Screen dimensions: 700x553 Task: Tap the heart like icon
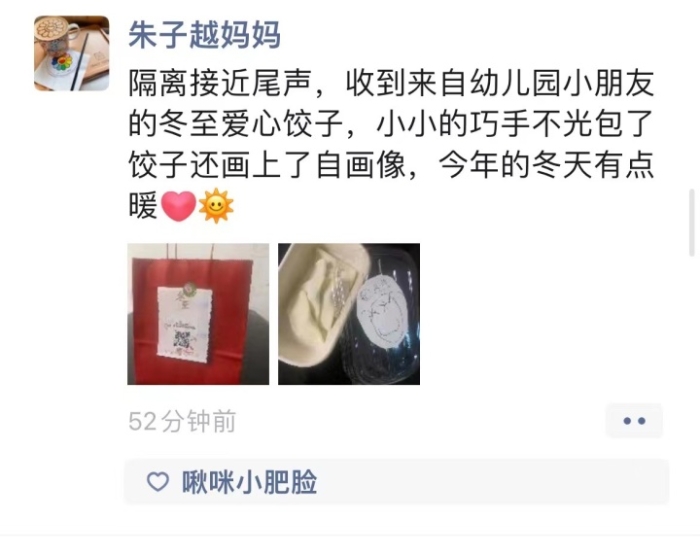click(x=158, y=482)
